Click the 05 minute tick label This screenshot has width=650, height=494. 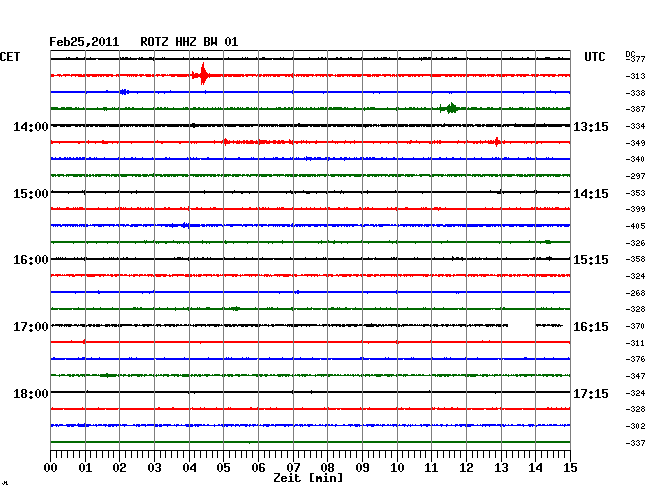tap(223, 468)
